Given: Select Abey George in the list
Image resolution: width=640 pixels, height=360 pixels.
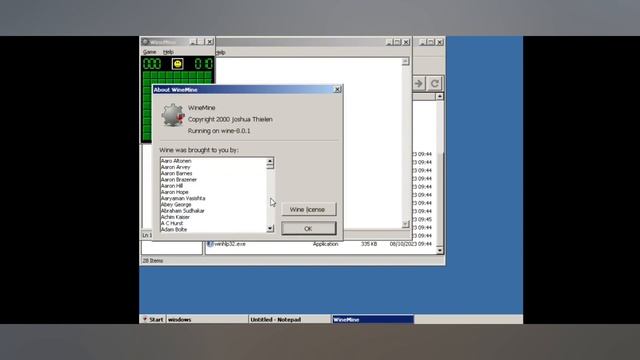Looking at the screenshot, I should [176, 204].
